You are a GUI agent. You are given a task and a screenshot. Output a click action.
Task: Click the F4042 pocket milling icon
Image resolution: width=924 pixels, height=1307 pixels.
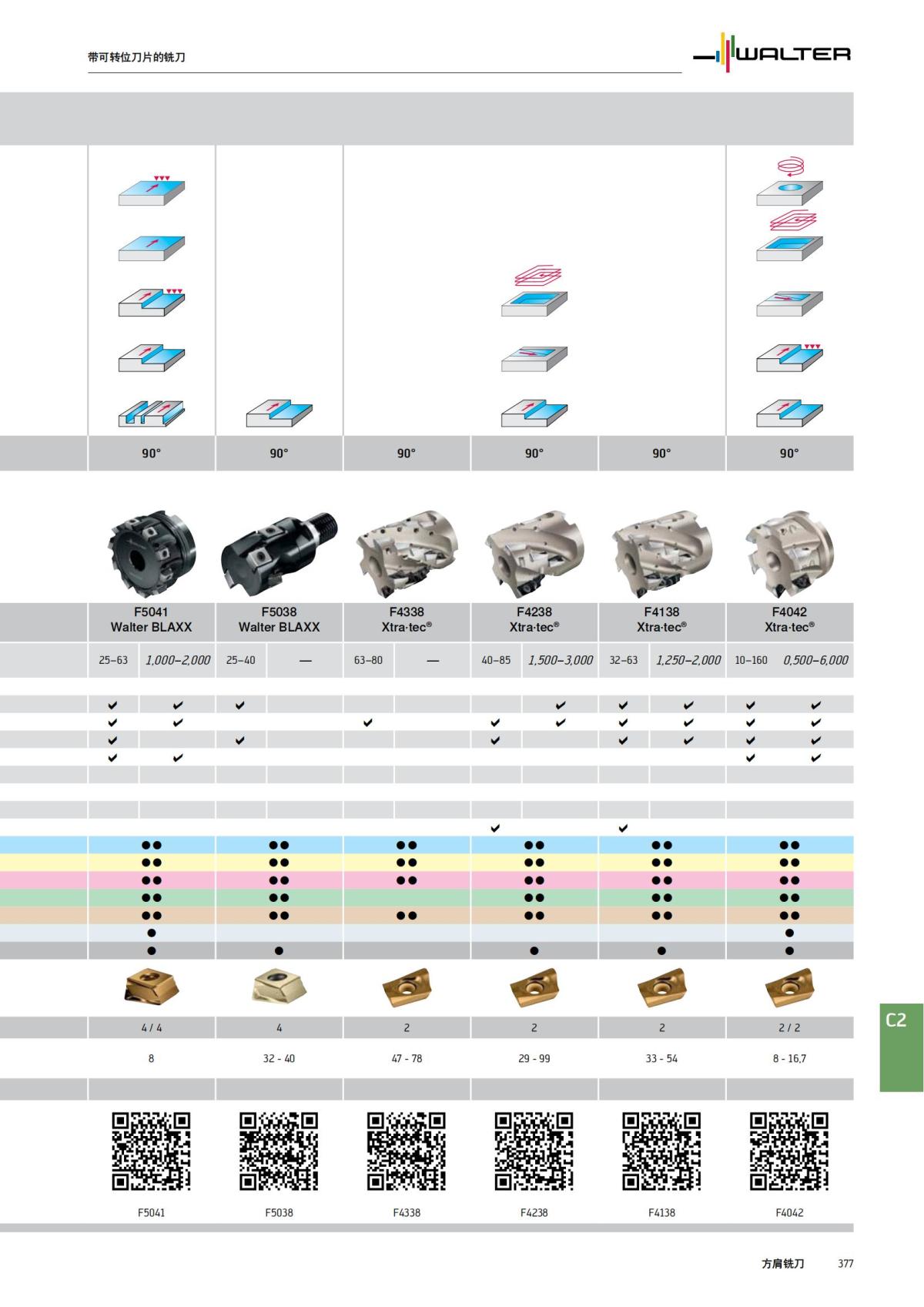(789, 236)
